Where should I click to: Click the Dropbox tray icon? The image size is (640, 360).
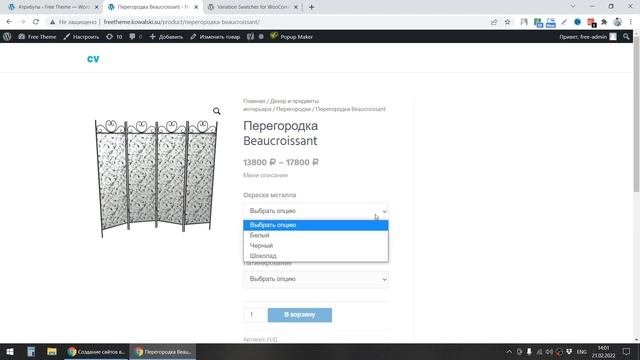point(569,351)
